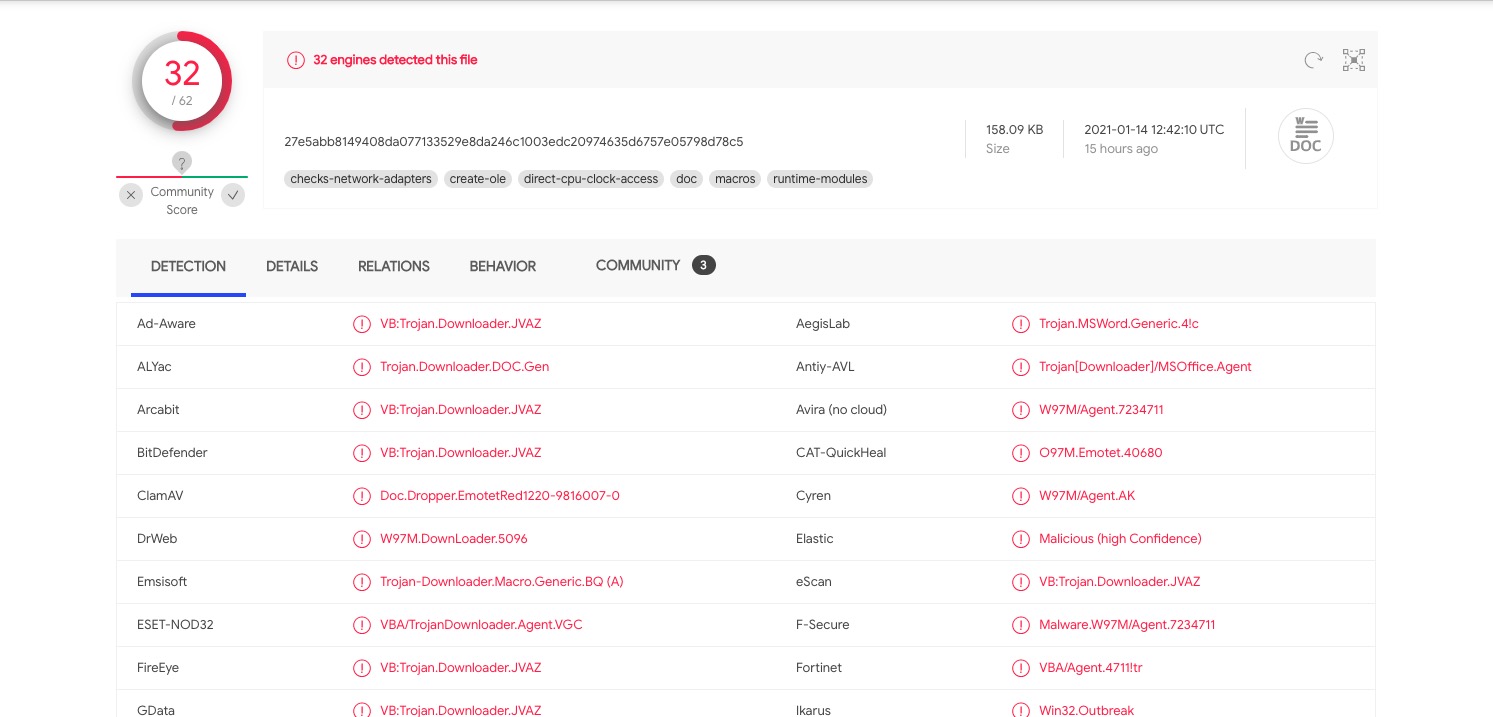The width and height of the screenshot is (1493, 717).
Task: Click the Emsisoft detection alert icon
Action: pos(362,582)
